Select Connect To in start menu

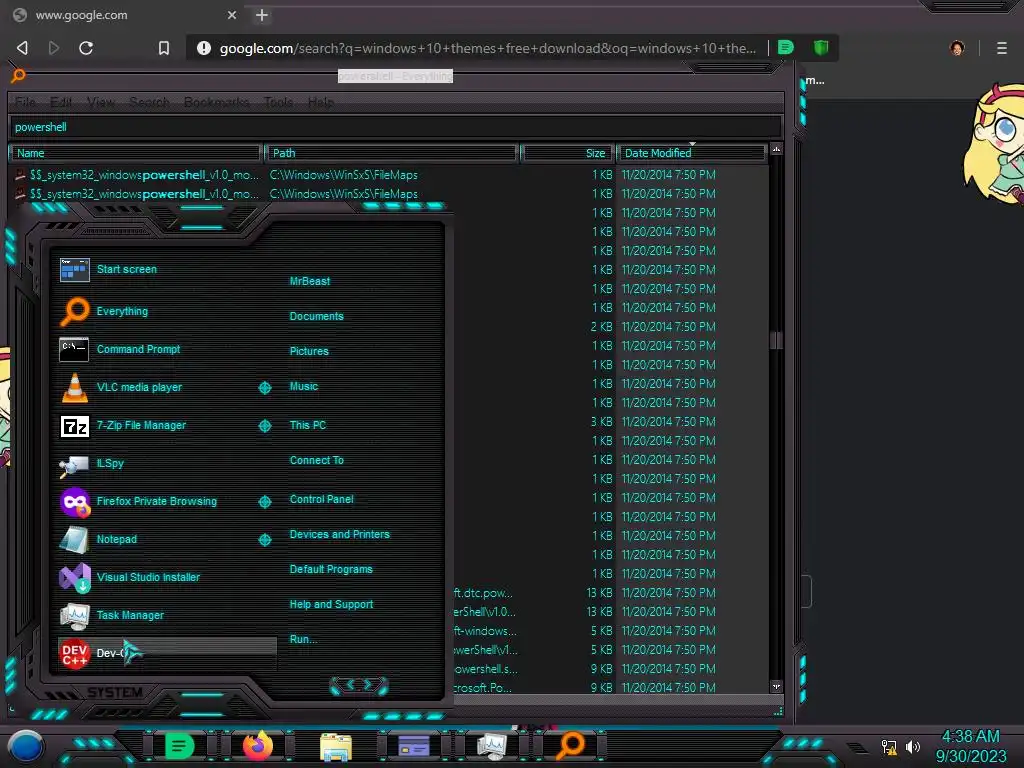click(316, 460)
